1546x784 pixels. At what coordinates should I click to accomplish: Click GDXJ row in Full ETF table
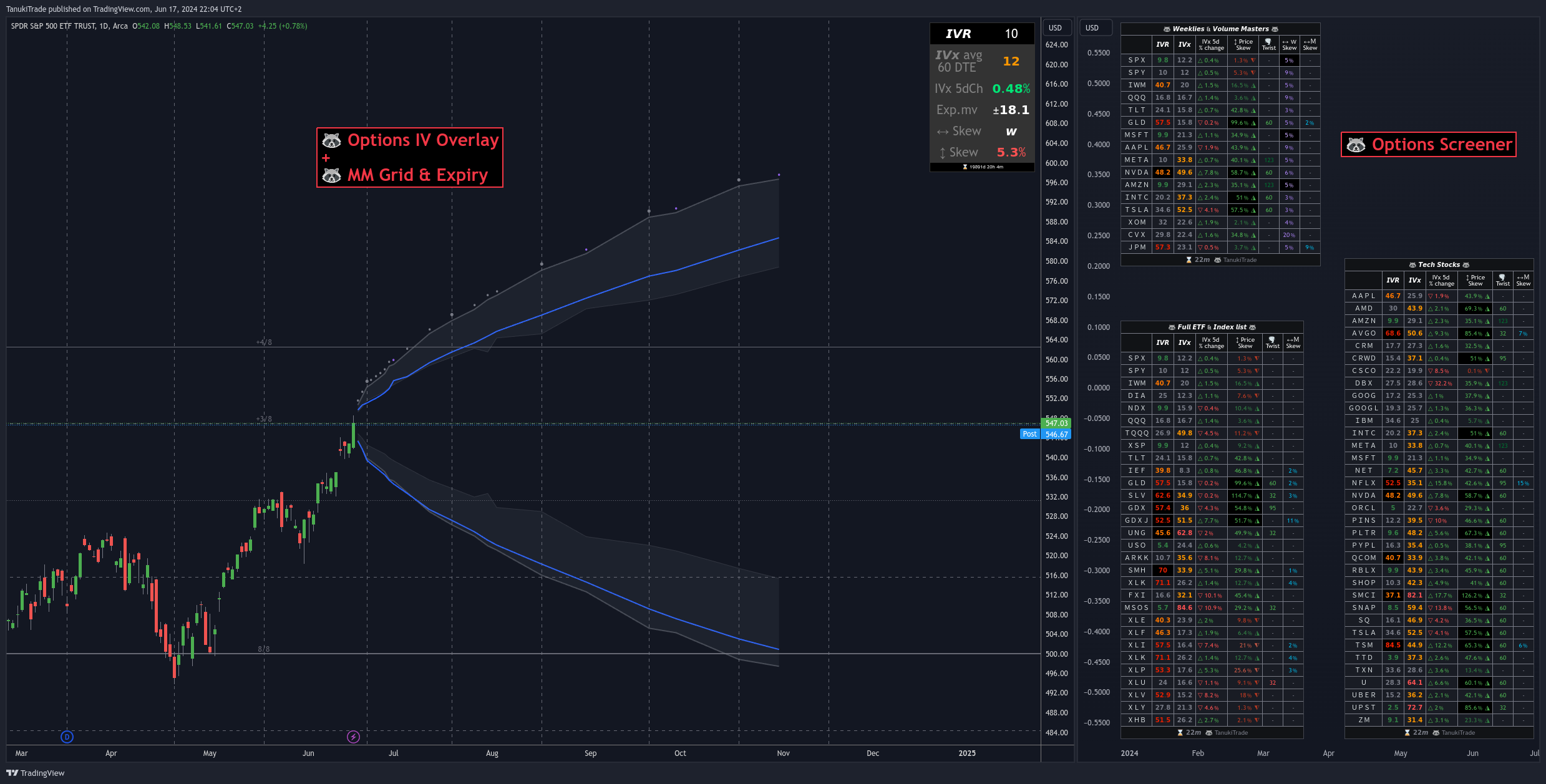click(1212, 521)
